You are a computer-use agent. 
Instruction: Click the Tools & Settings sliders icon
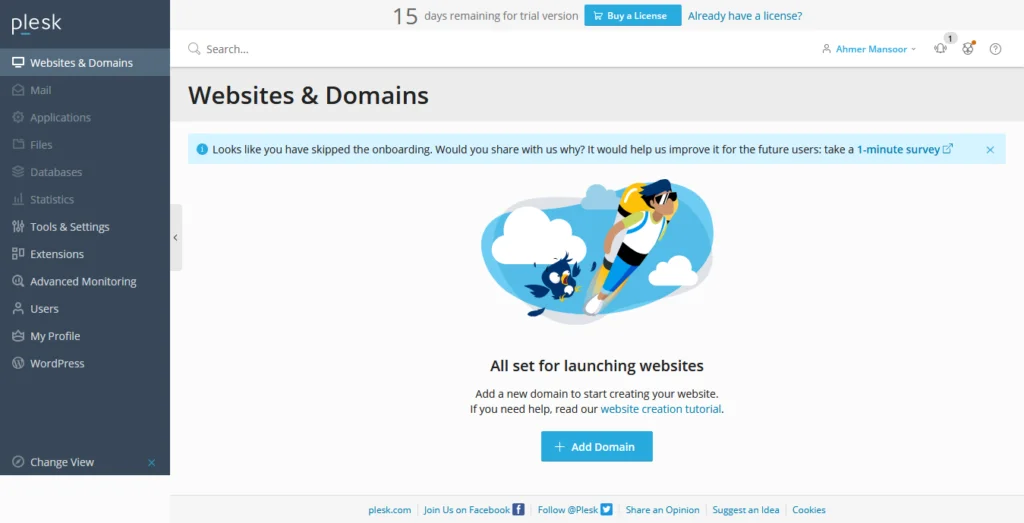[x=18, y=227]
